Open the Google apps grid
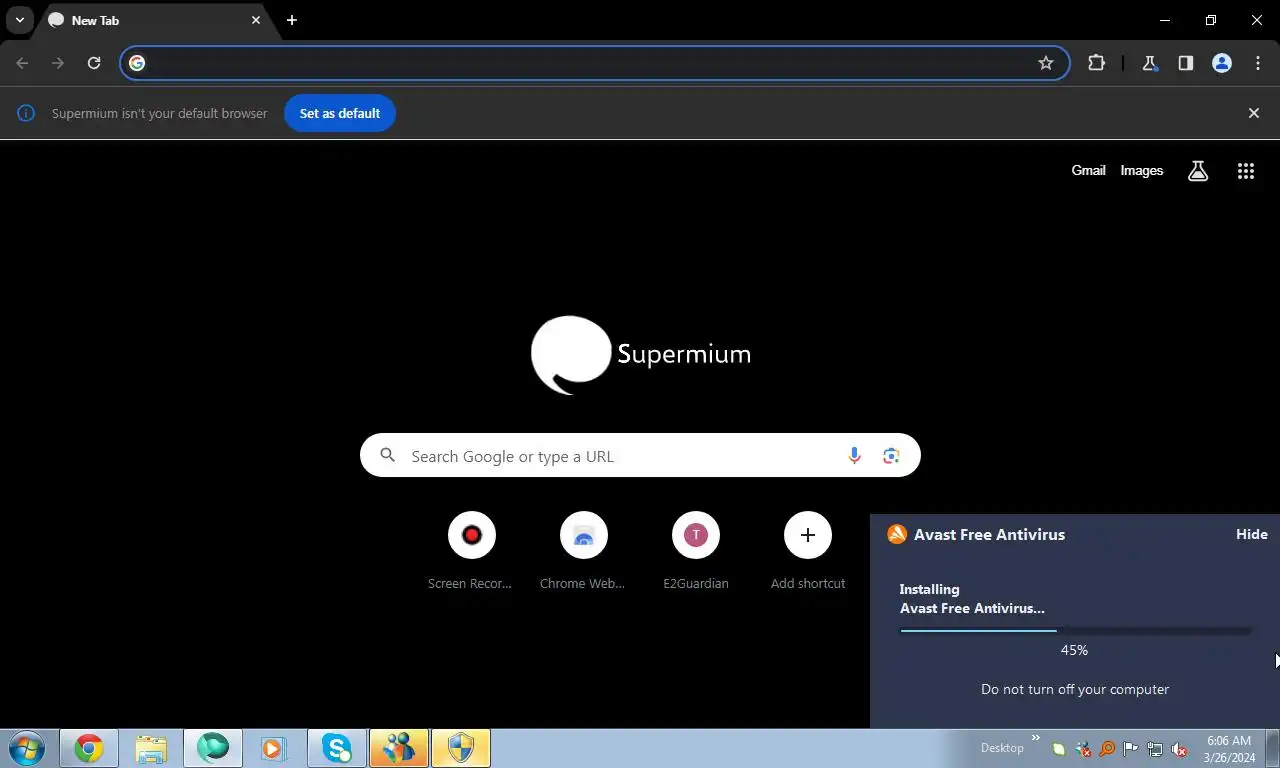1280x768 pixels. pos(1246,171)
